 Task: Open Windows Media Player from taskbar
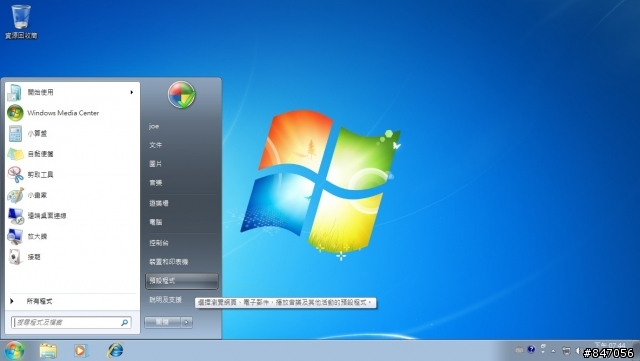point(80,350)
